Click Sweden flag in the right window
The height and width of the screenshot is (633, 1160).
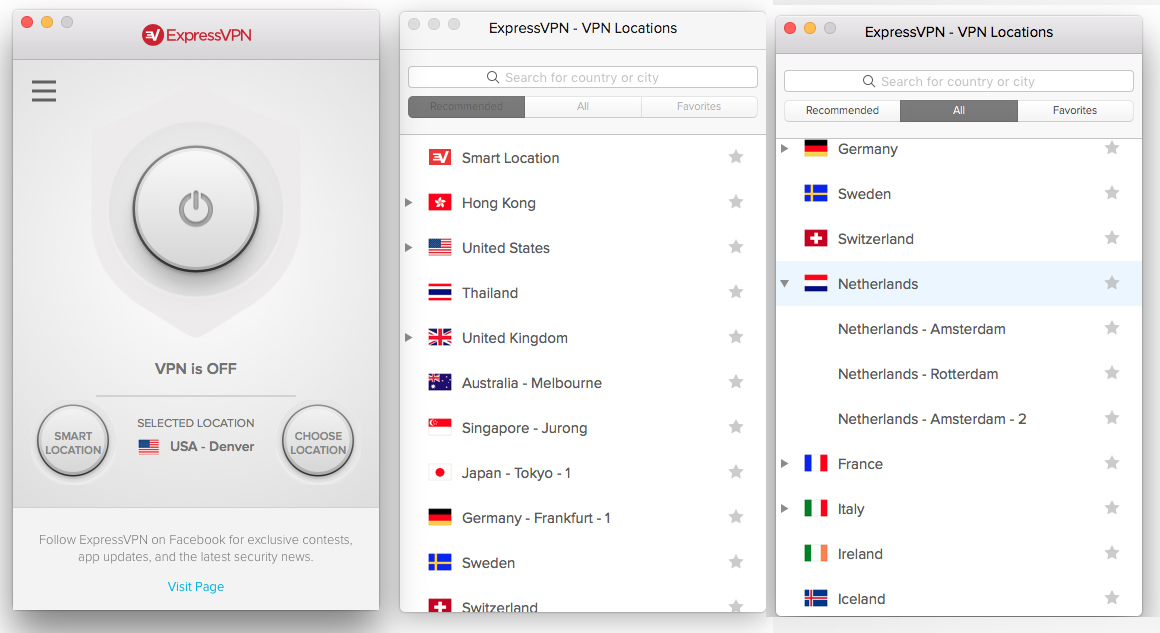tap(815, 194)
